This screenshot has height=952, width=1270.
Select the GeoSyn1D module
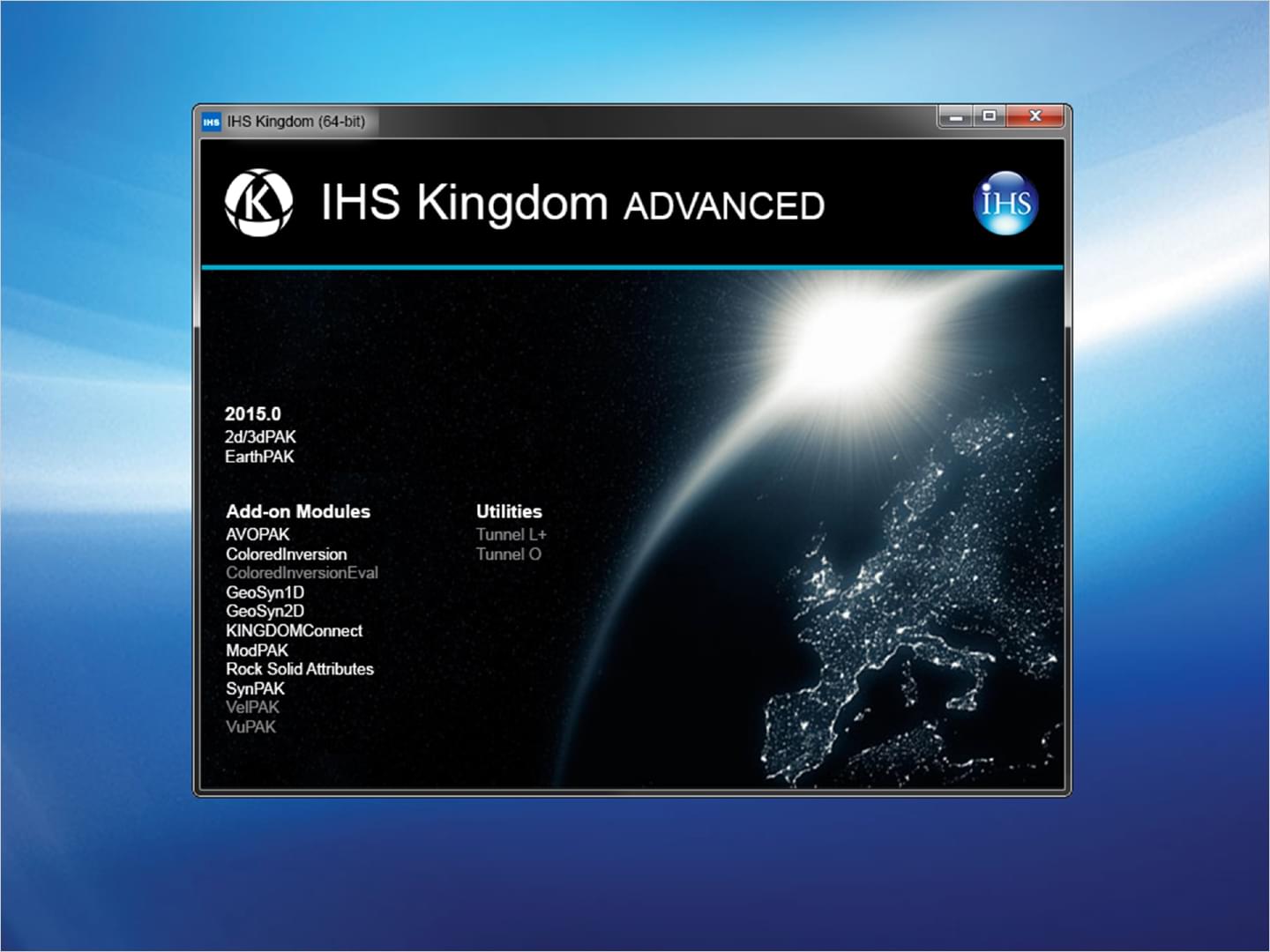tap(265, 592)
